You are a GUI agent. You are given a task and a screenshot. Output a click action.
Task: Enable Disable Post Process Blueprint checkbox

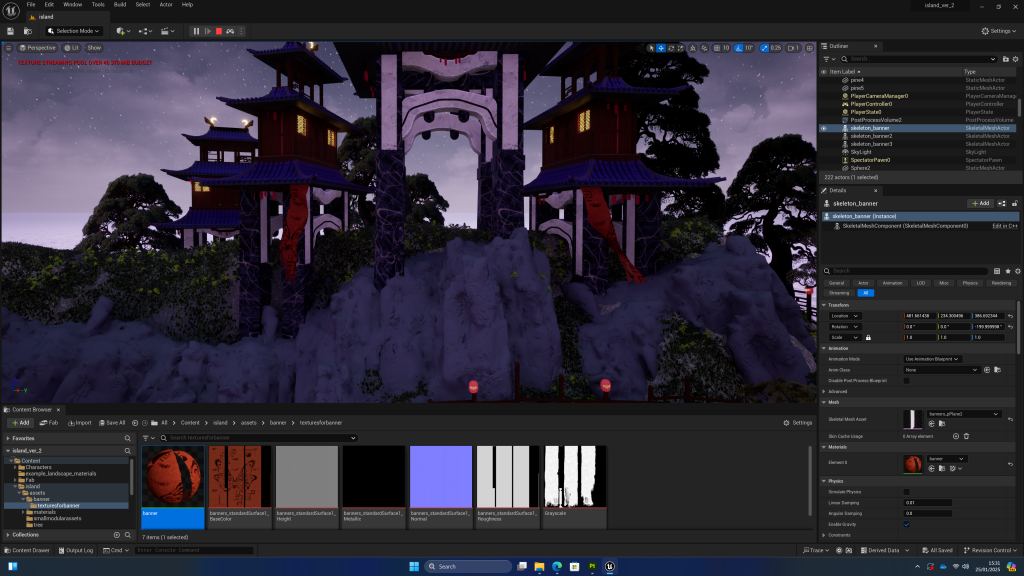click(x=906, y=381)
